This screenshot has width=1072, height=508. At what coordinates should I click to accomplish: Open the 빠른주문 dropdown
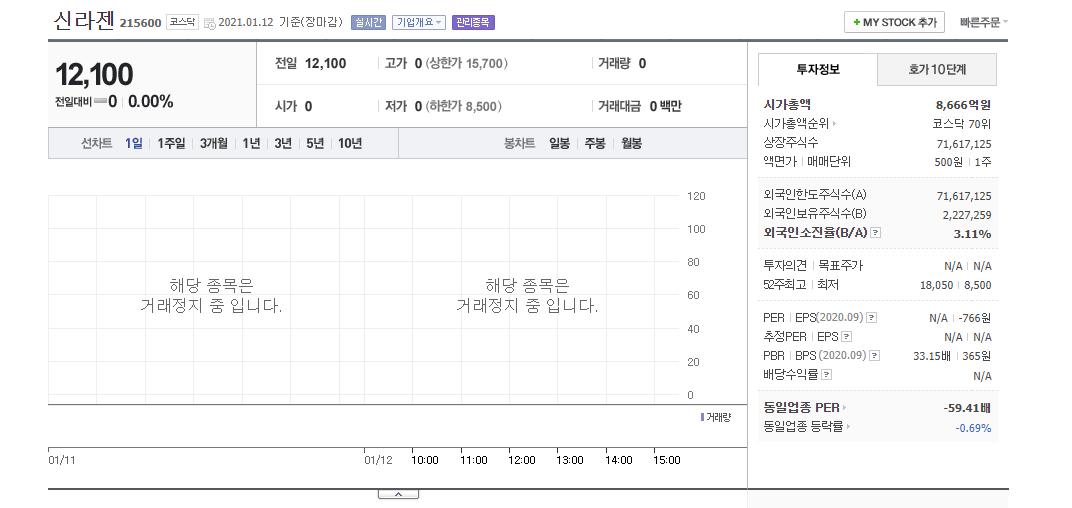(983, 23)
